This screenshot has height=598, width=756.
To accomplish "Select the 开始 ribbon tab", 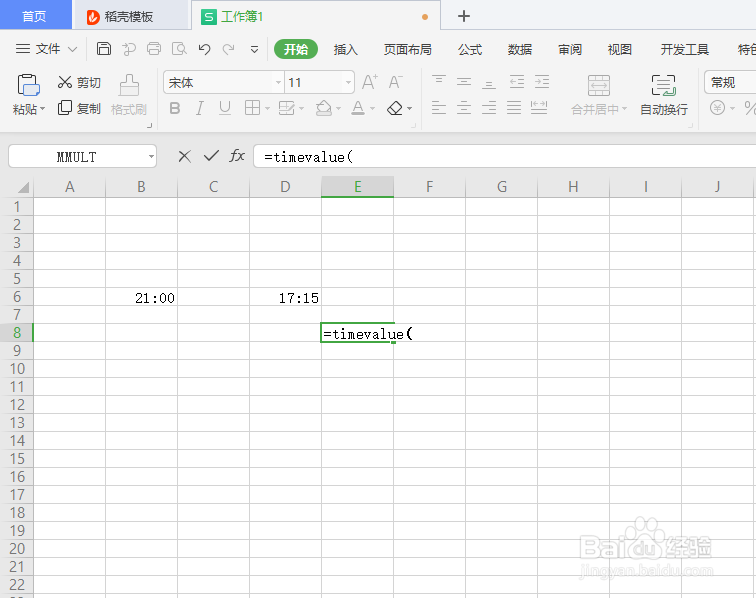I will click(296, 49).
